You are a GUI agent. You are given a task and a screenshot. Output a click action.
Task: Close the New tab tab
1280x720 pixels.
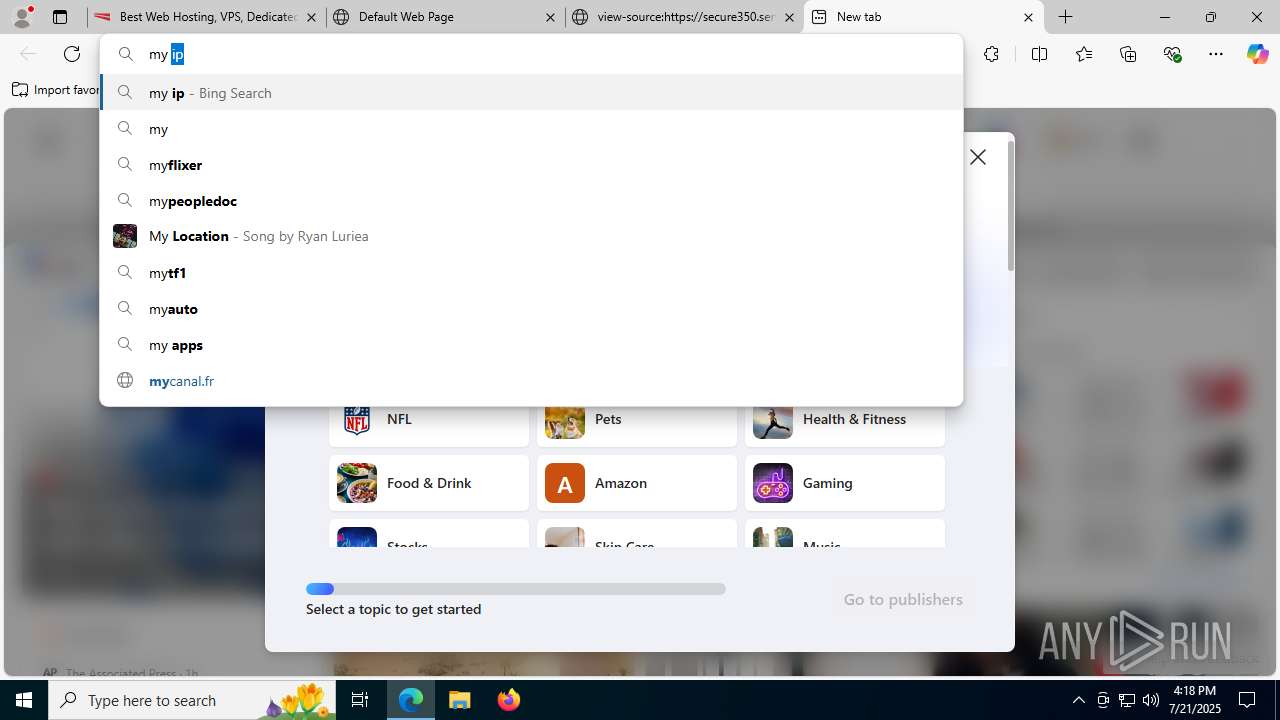pos(1028,17)
